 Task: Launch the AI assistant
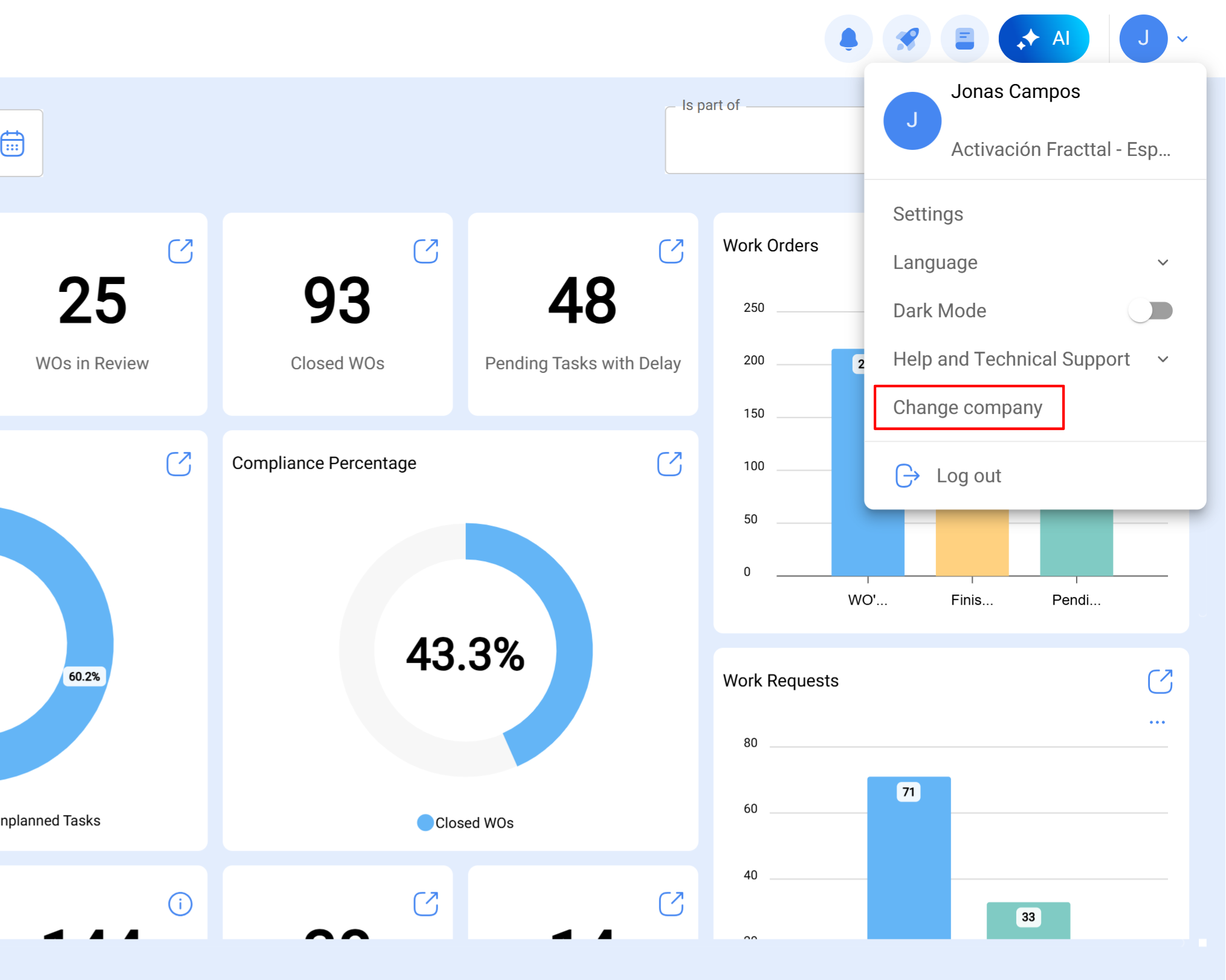point(1044,38)
